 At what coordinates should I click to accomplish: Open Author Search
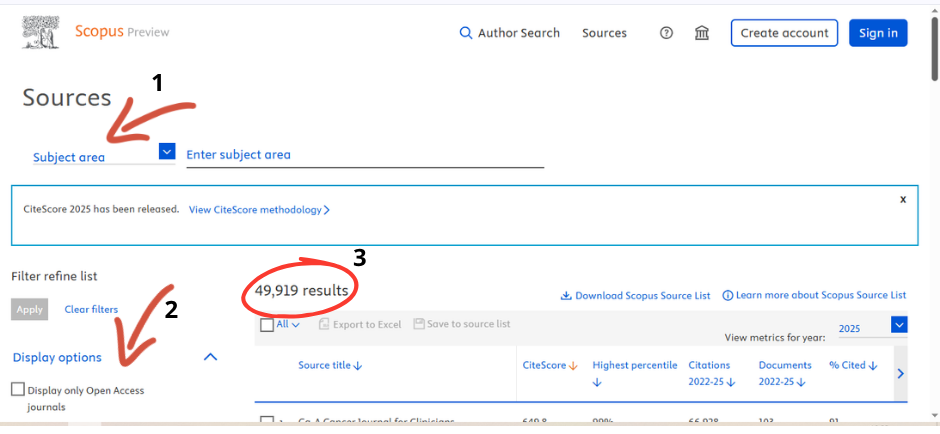[x=510, y=33]
